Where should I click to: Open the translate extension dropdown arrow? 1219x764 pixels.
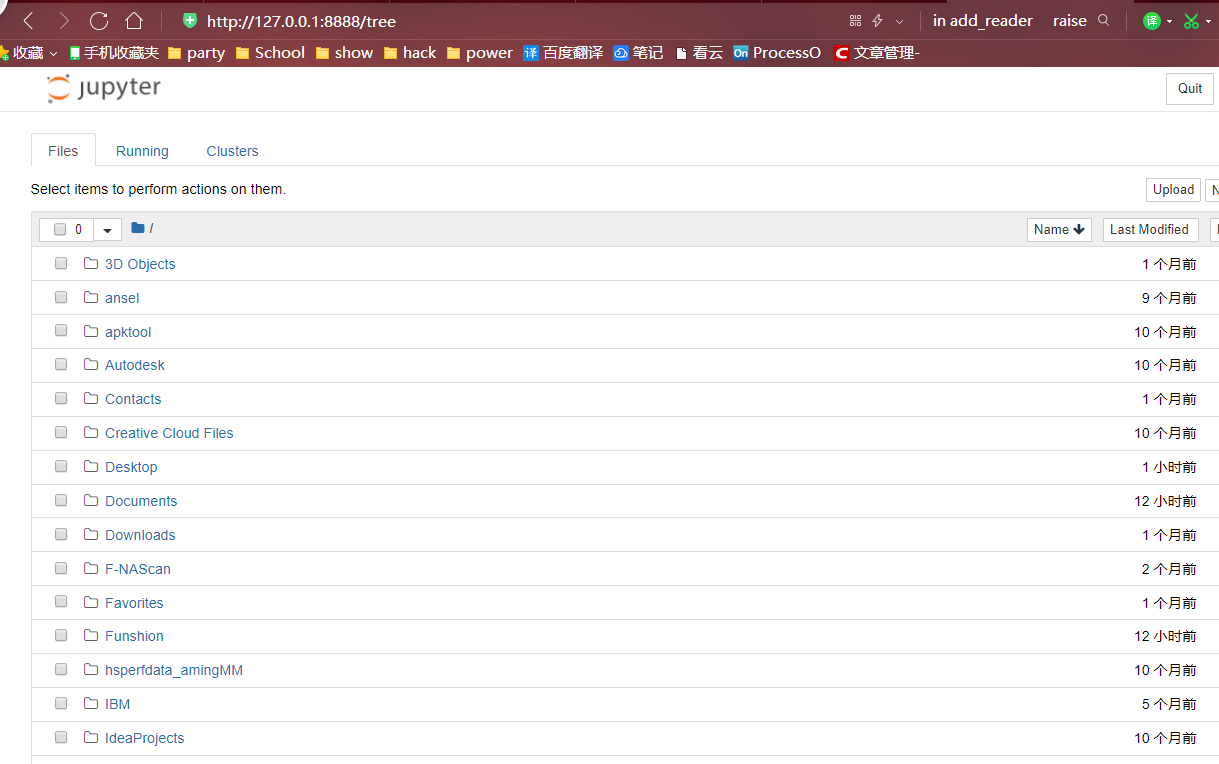tap(1169, 21)
